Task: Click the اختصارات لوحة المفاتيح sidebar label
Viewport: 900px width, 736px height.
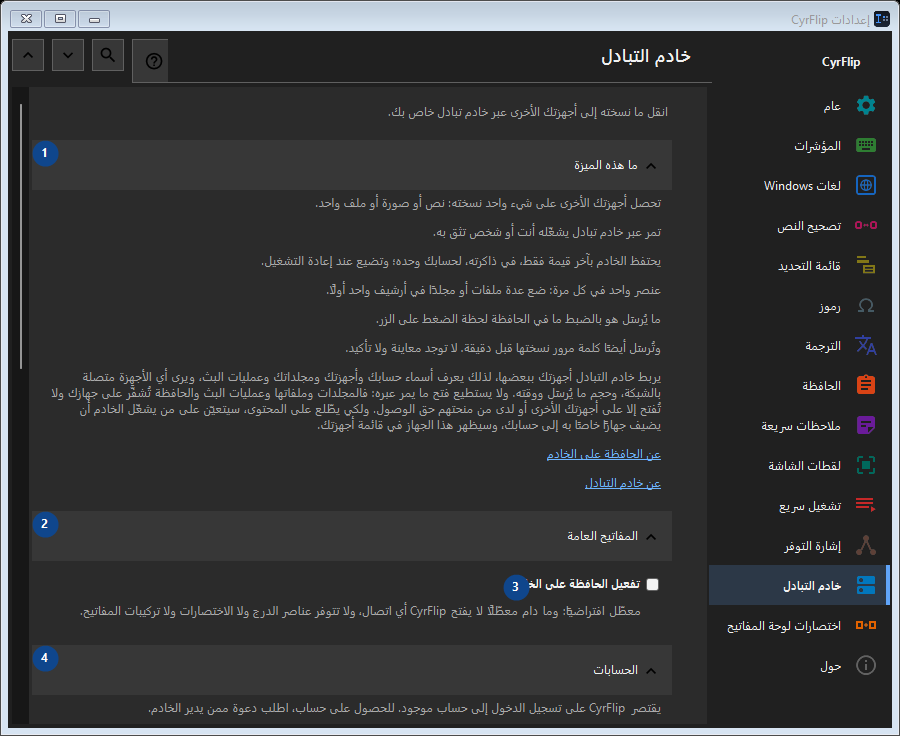Action: [783, 625]
